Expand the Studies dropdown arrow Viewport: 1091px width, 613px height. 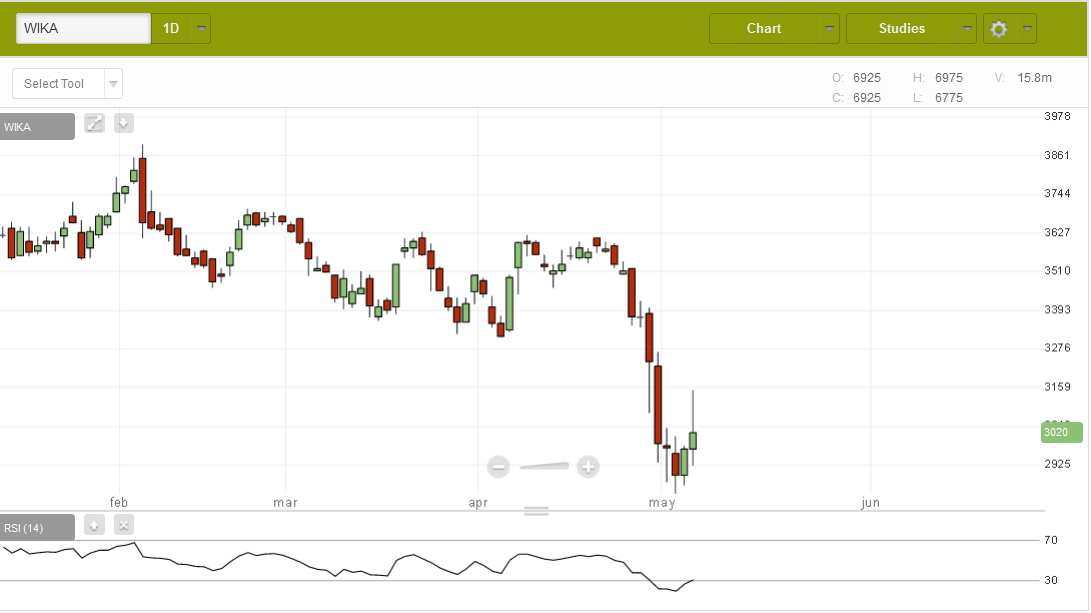[967, 29]
